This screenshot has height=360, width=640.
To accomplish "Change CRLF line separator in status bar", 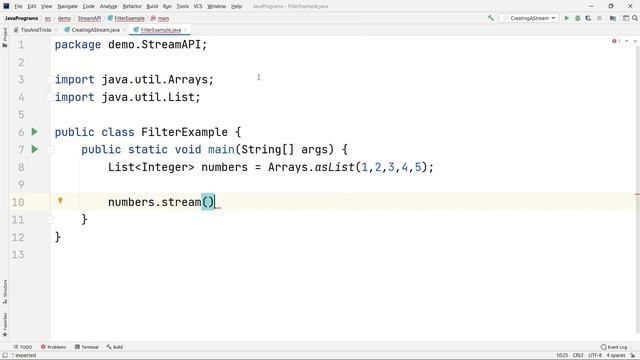I will (578, 356).
